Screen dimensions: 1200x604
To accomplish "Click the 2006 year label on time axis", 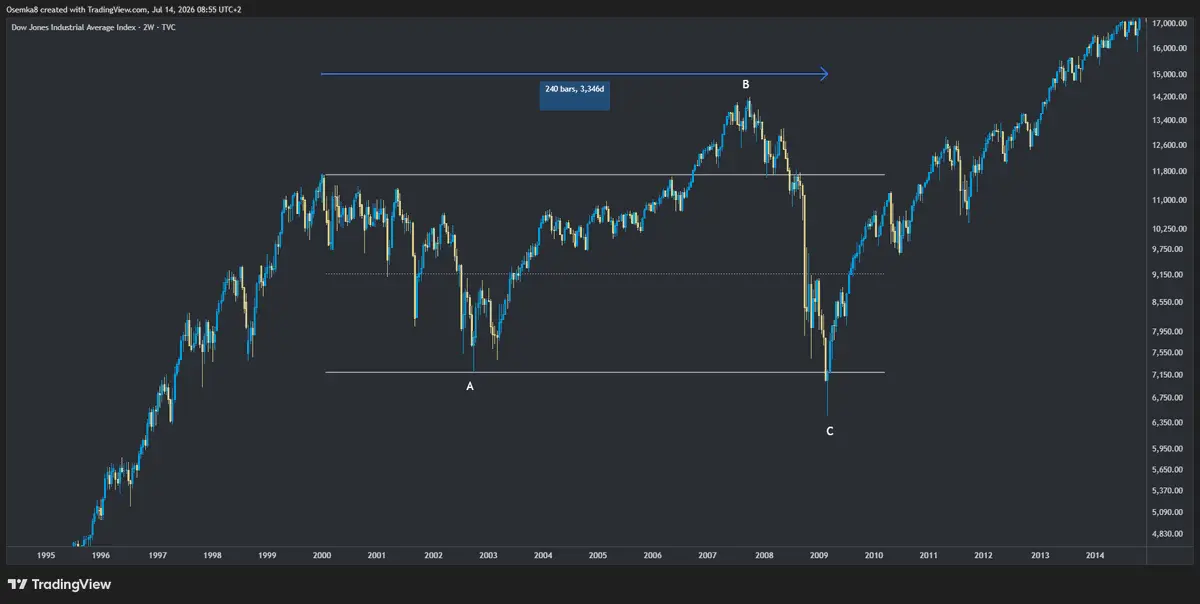I will pyautogui.click(x=653, y=555).
